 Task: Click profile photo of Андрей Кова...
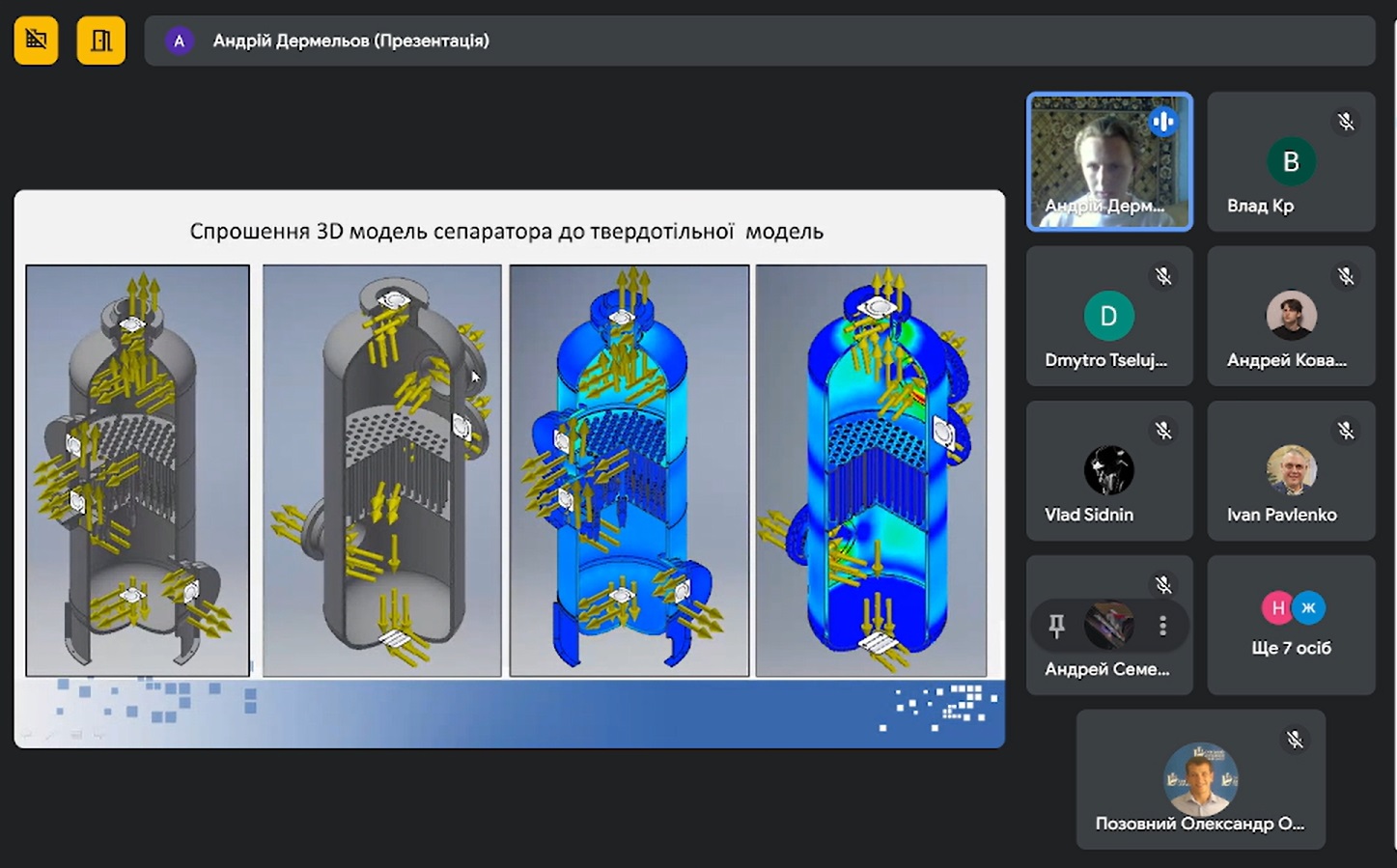tap(1291, 316)
